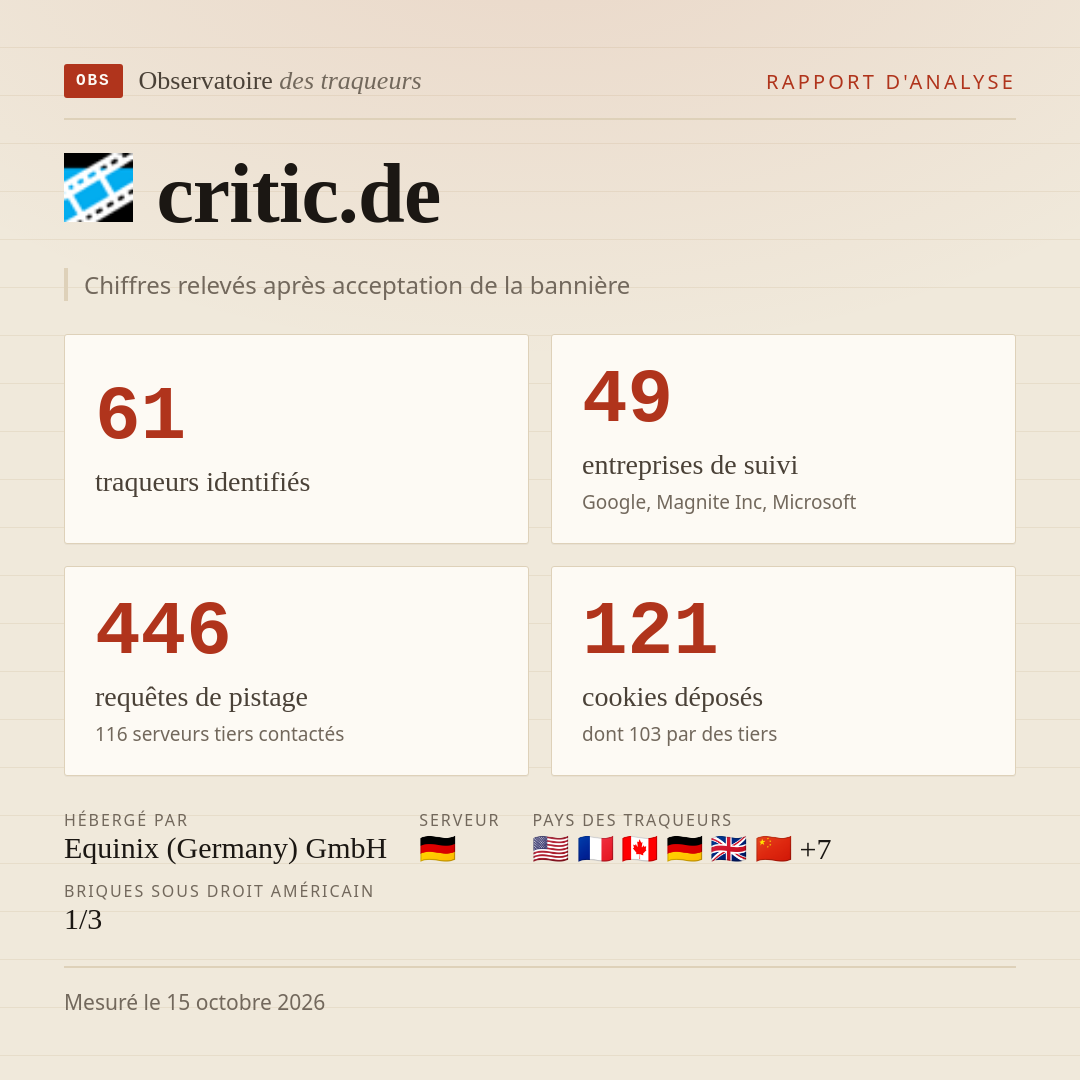Click the label entreprises de suivi
Screen dimensions: 1080x1080
(x=690, y=466)
